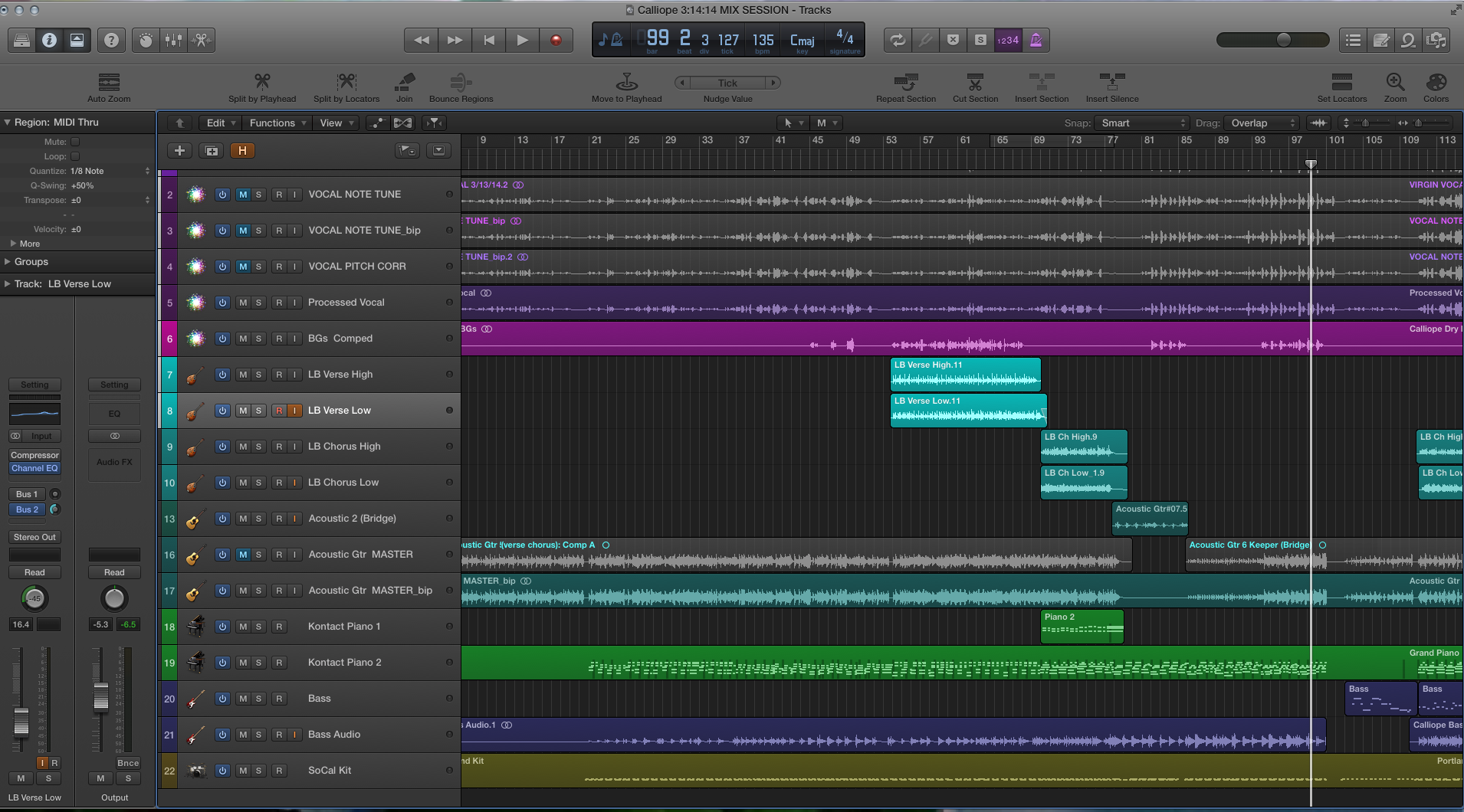The image size is (1464, 812).
Task: Click the Rewind transport button
Action: point(422,40)
